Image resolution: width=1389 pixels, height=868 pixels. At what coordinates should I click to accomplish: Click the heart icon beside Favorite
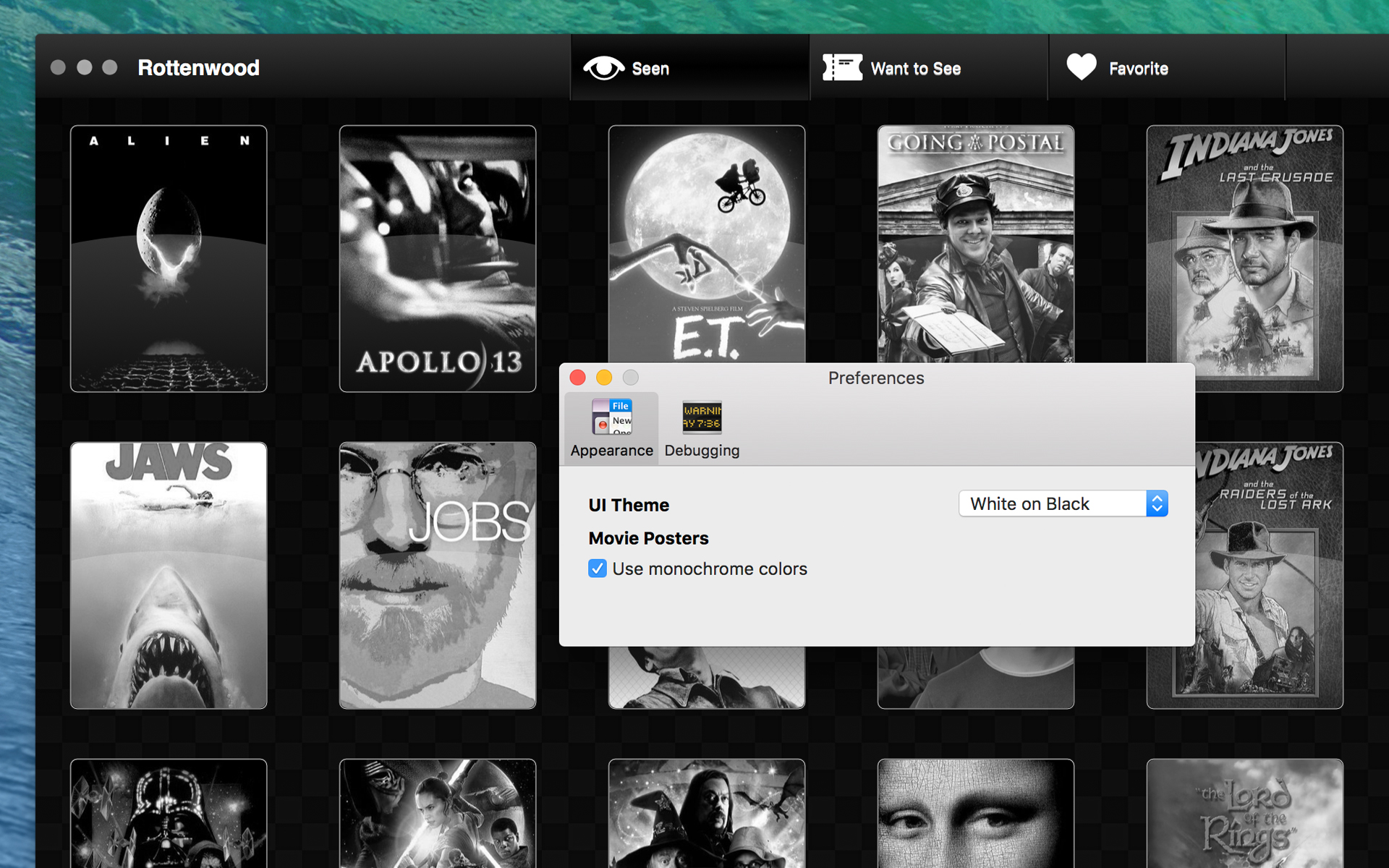pyautogui.click(x=1082, y=67)
